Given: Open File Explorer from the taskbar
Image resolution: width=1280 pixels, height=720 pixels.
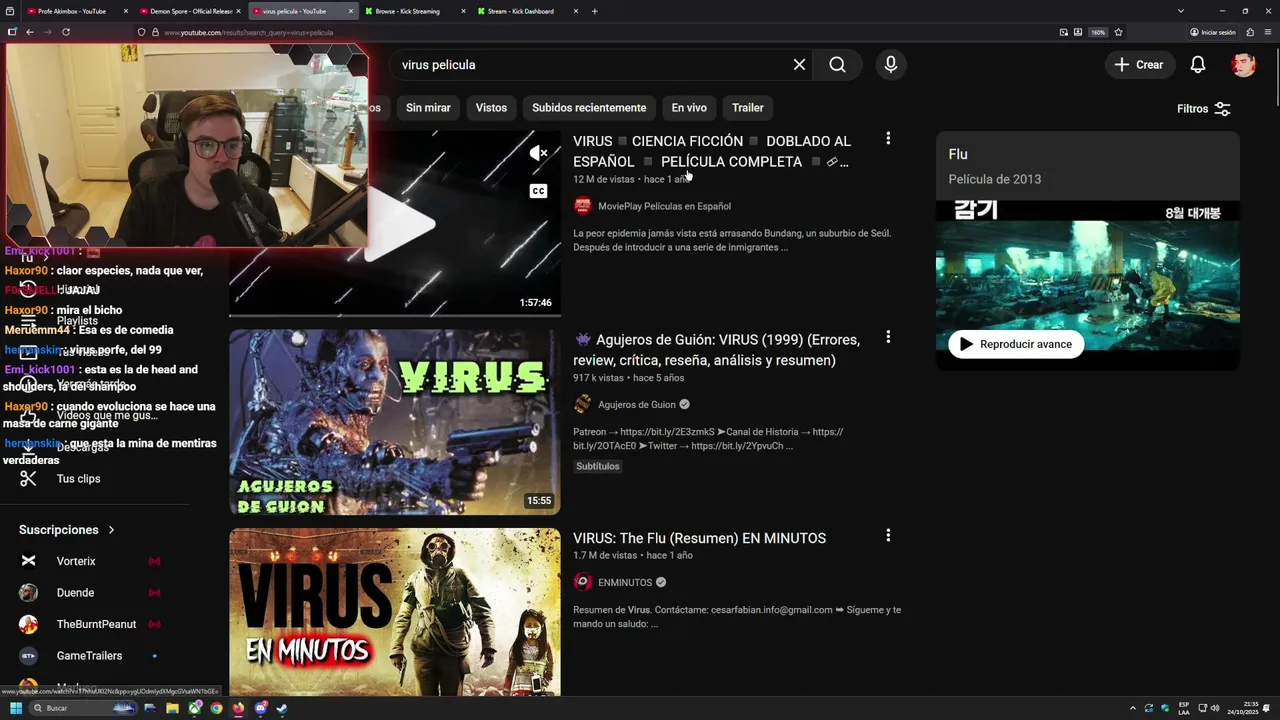Looking at the screenshot, I should click(x=172, y=708).
